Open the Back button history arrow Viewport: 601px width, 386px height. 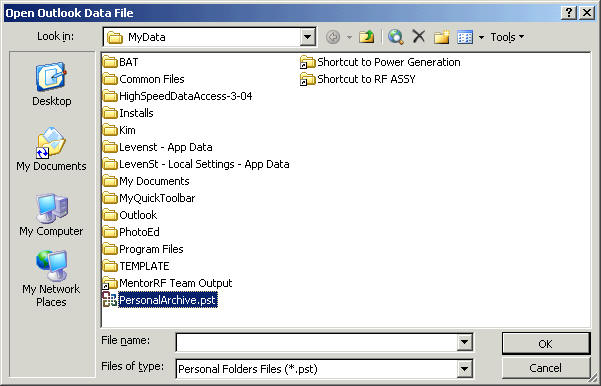349,37
